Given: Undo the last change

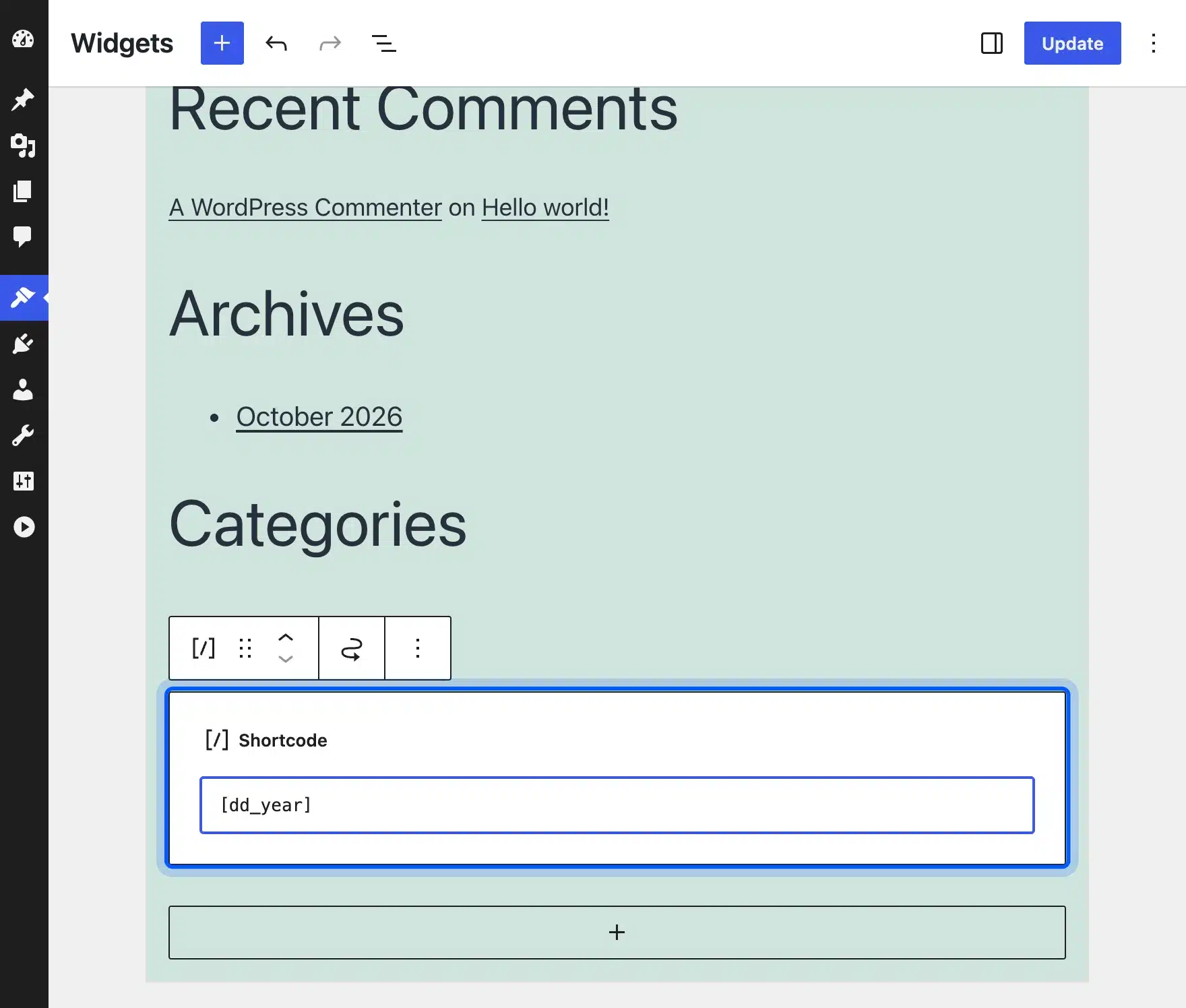Looking at the screenshot, I should pyautogui.click(x=276, y=43).
